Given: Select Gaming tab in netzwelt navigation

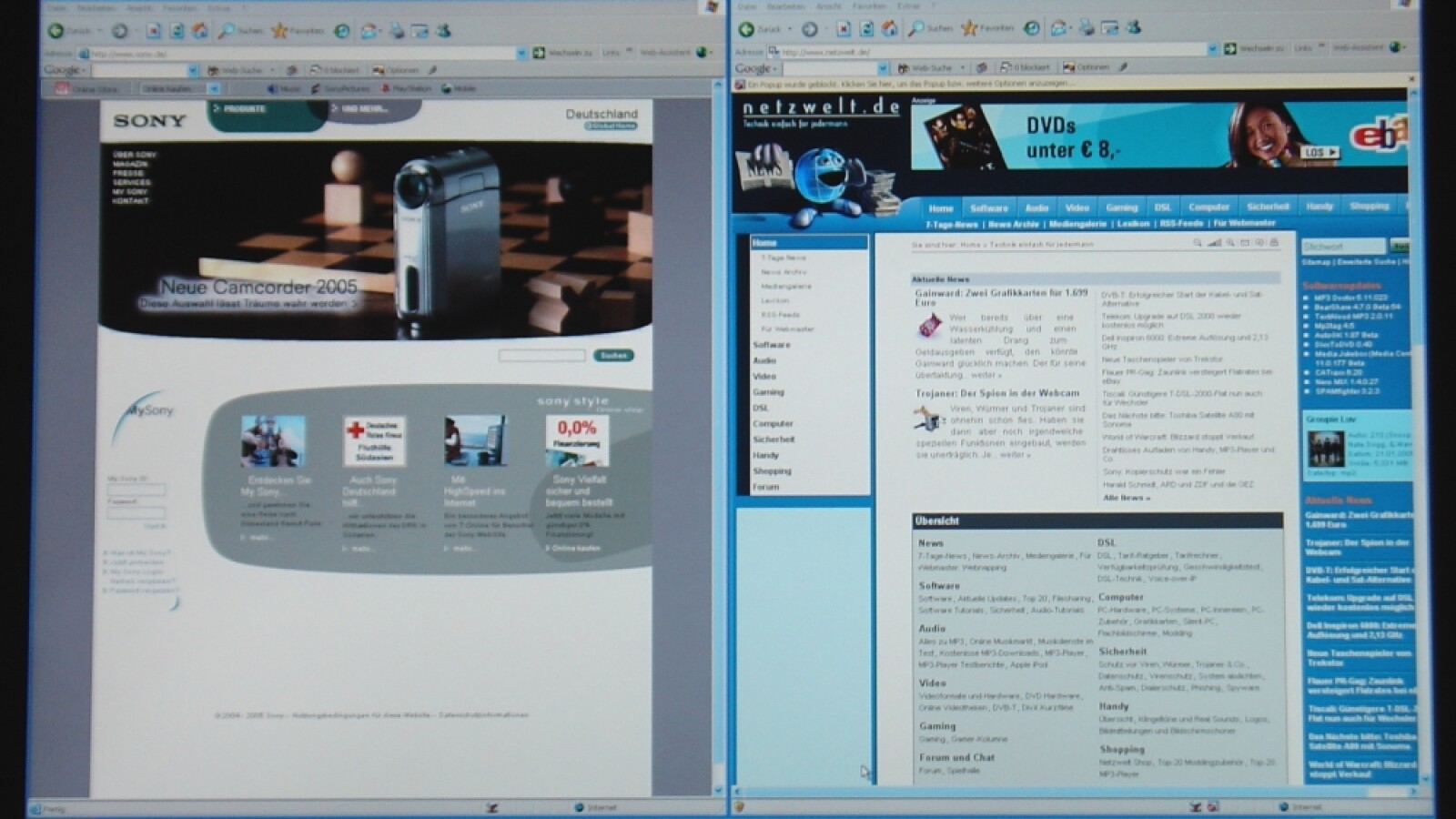Looking at the screenshot, I should 1121,207.
